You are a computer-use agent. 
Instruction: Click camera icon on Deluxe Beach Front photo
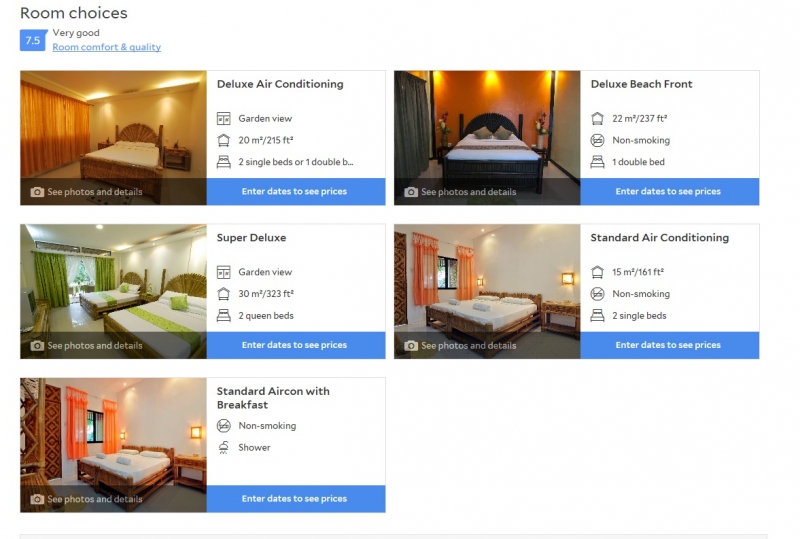[x=411, y=192]
